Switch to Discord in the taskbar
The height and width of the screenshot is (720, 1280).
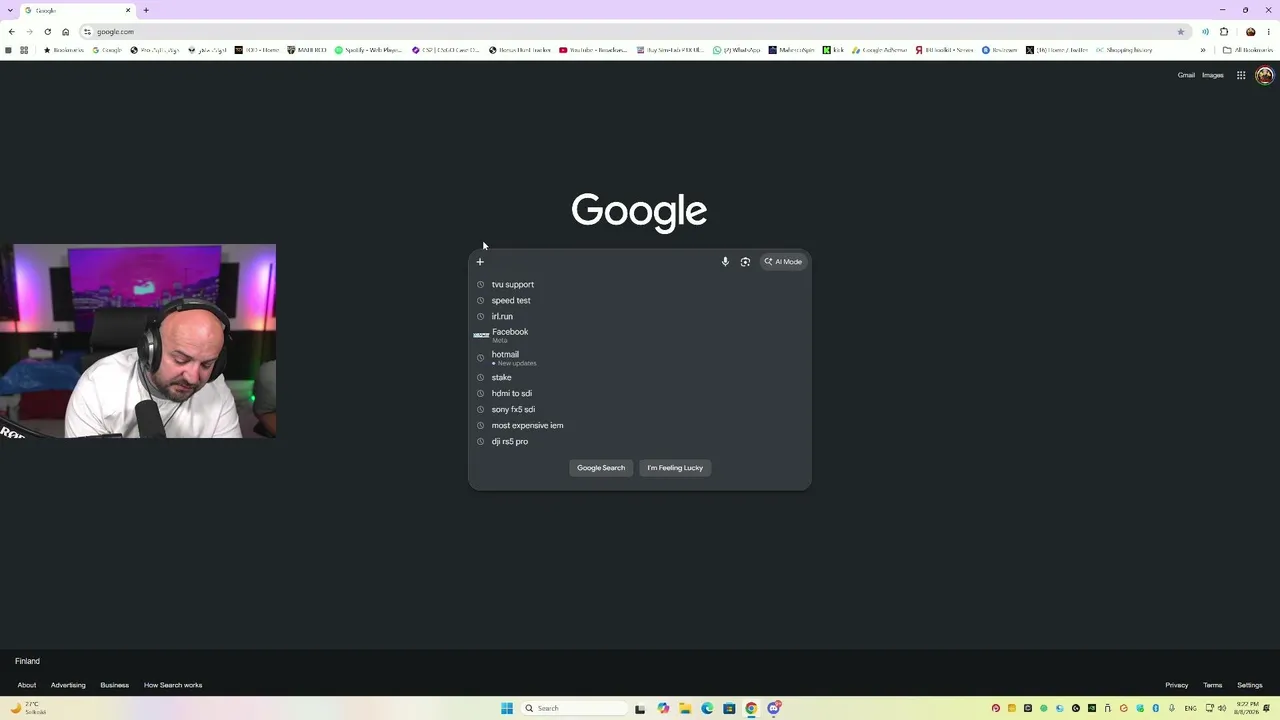tap(774, 708)
